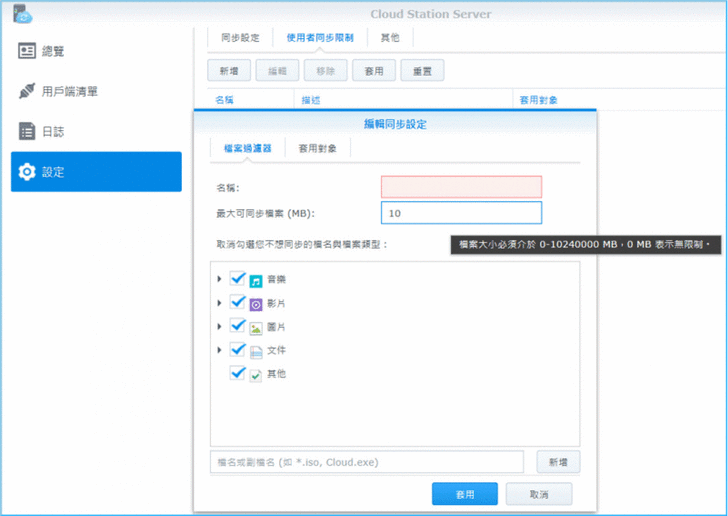Switch to 套用對象 tab in dialog
Image resolution: width=728 pixels, height=516 pixels.
(x=317, y=148)
